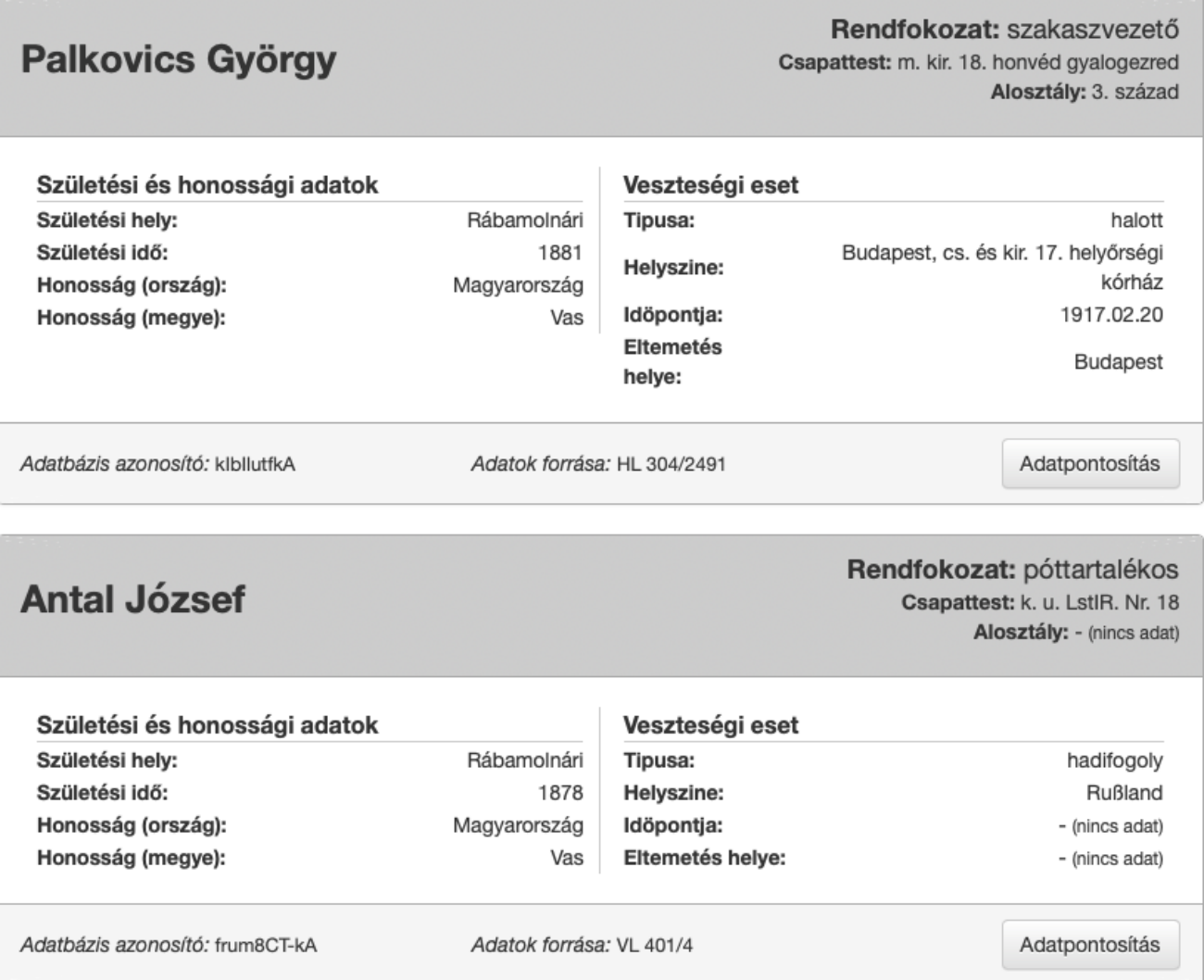Click the hadifogoly loss type value

pos(1115,761)
